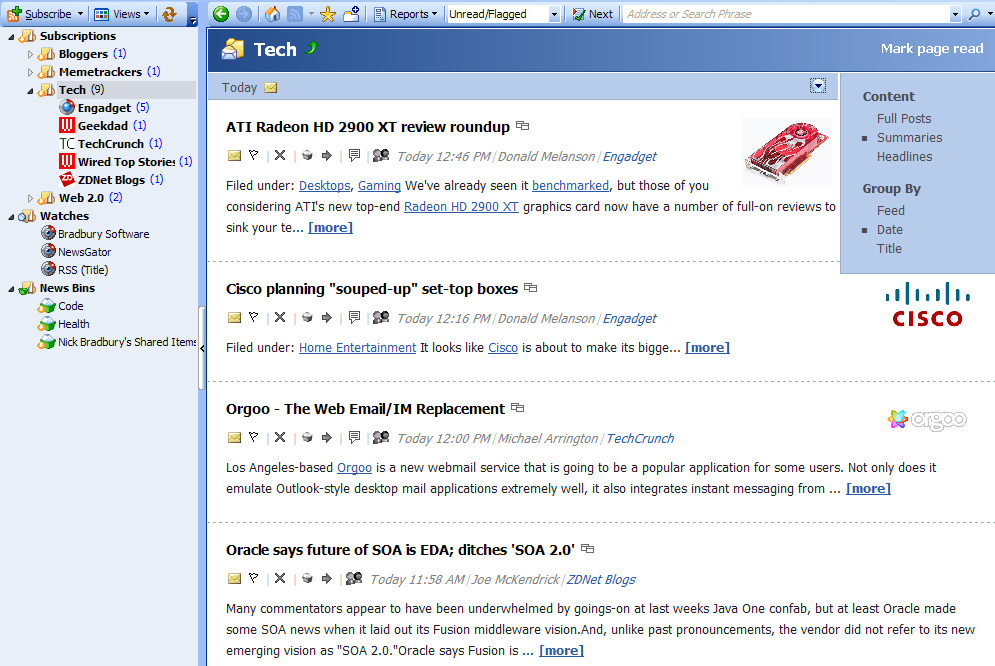Open the Subscribe dropdown arrow
Screen dimensions: 995x666
tap(80, 14)
